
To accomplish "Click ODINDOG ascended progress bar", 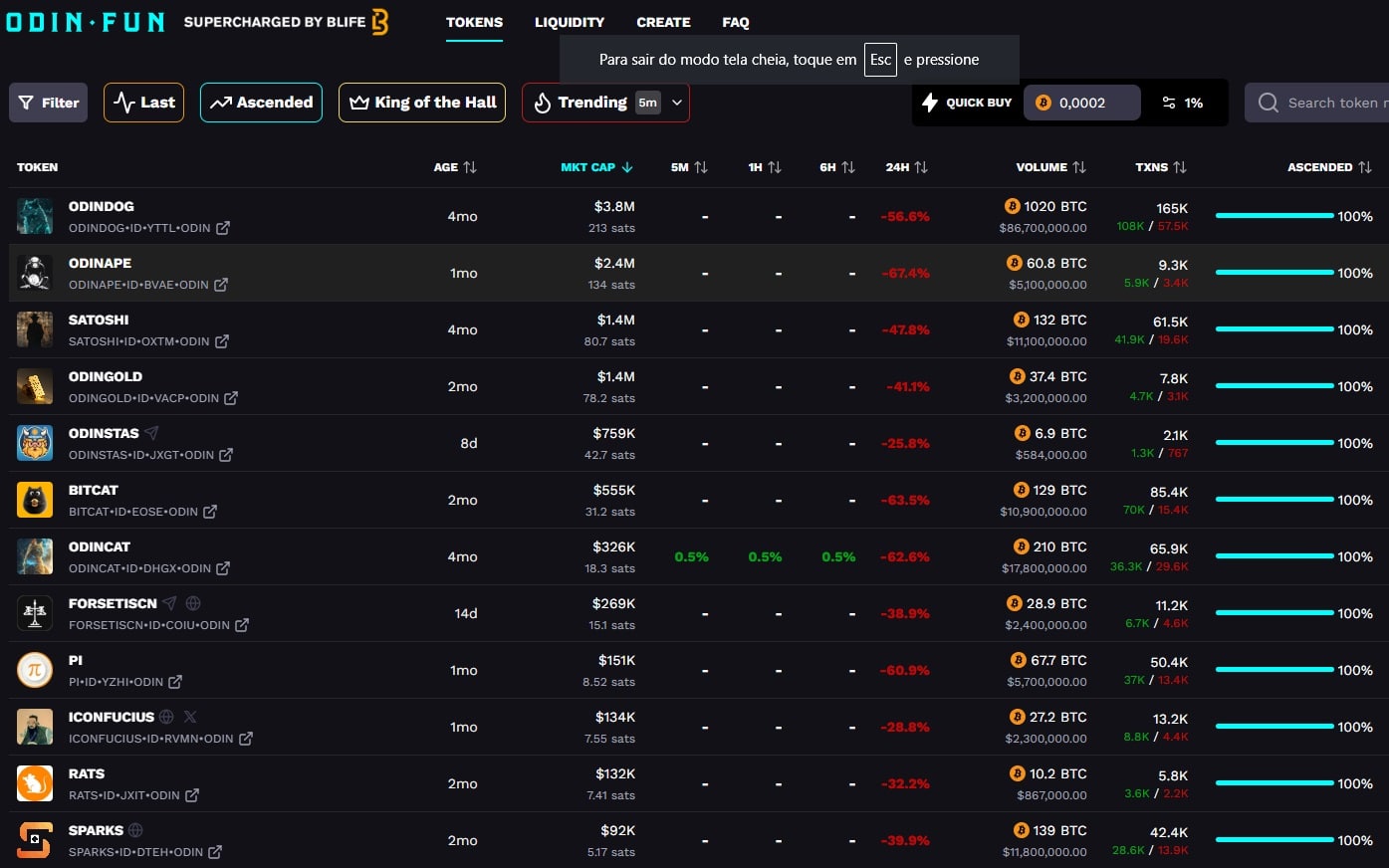I will 1274,216.
